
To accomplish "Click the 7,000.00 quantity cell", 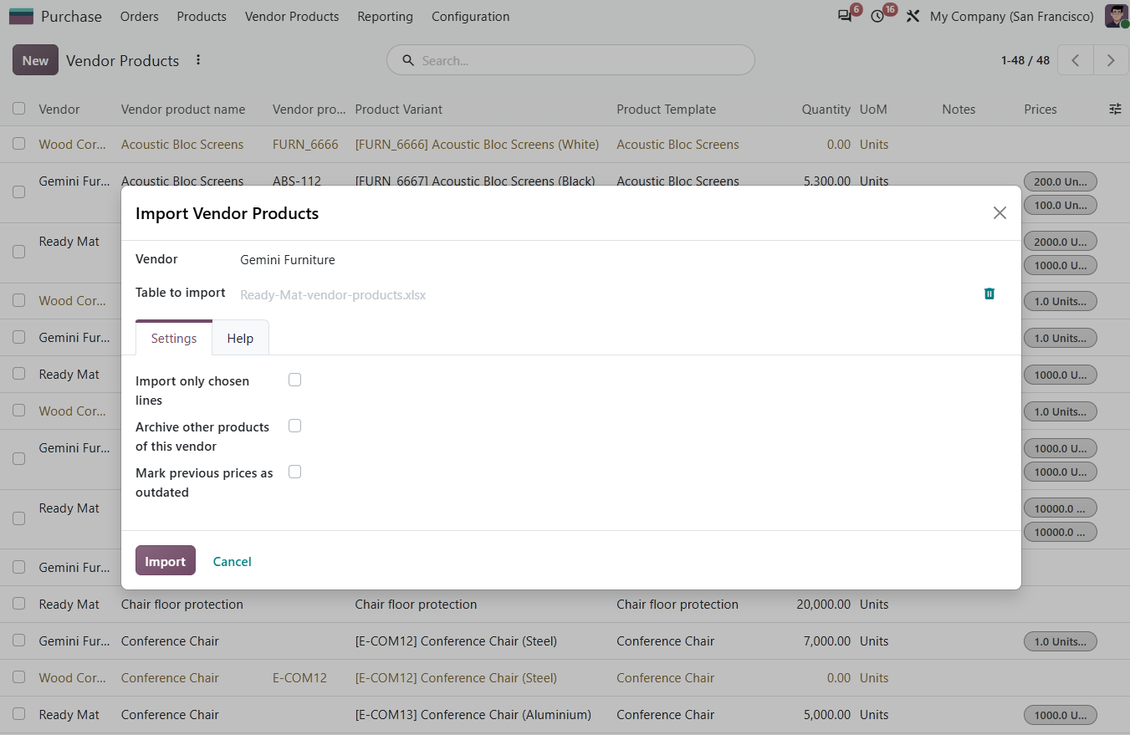I will click(x=827, y=641).
